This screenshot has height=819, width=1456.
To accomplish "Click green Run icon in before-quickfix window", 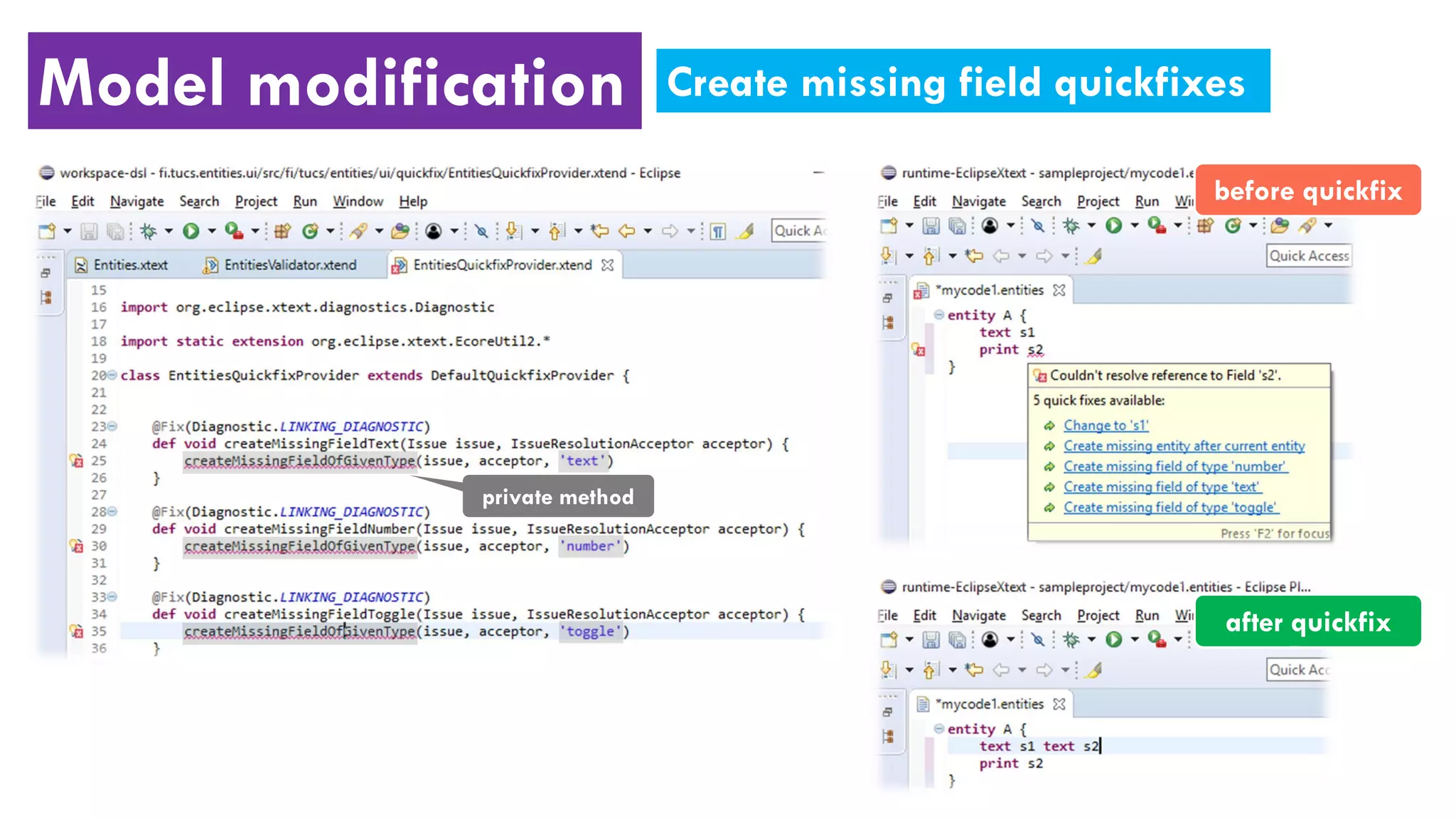I will [1114, 226].
